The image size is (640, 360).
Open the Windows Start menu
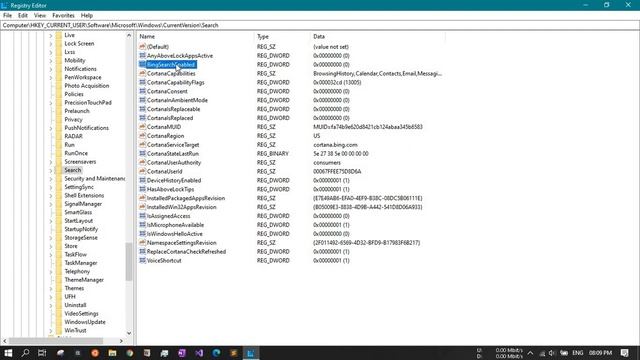point(8,353)
